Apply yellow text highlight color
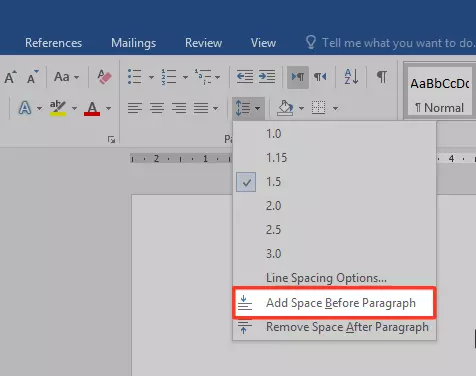The width and height of the screenshot is (476, 376). [58, 108]
